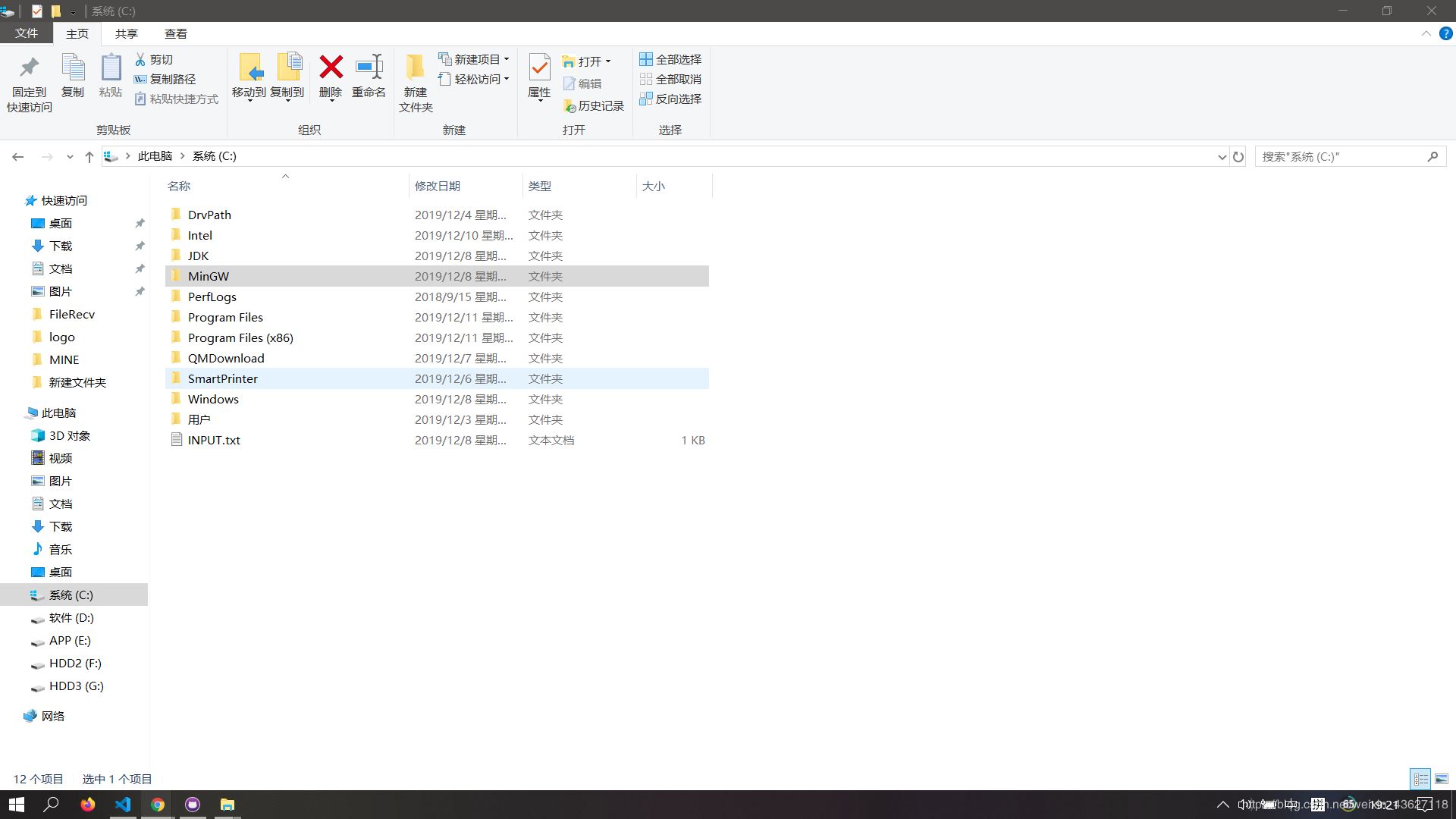Create a new folder with 新建文件夹 icon

pyautogui.click(x=415, y=80)
